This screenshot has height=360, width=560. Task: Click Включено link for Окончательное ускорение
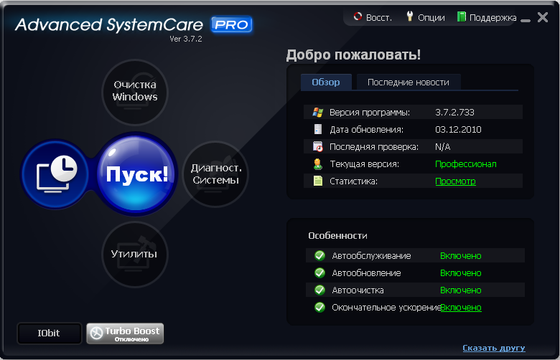[461, 307]
